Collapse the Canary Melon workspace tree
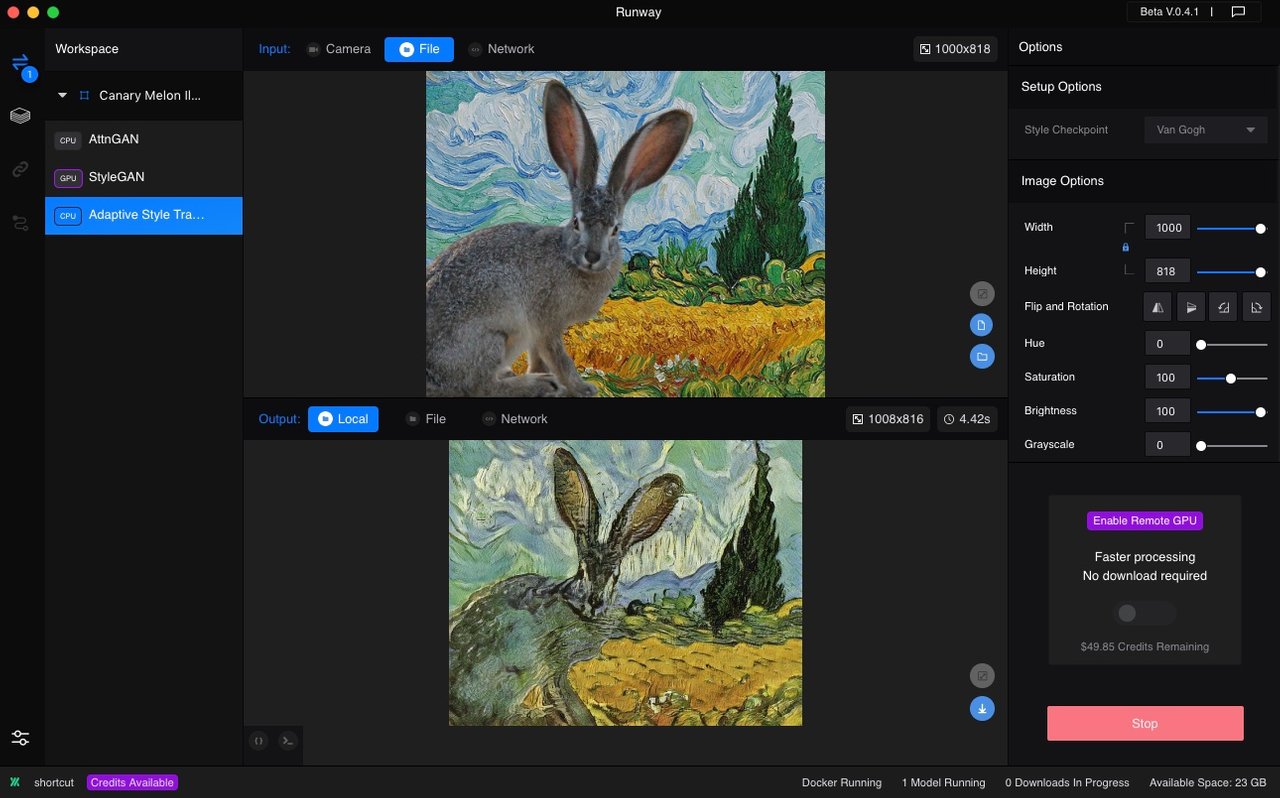Viewport: 1280px width, 798px height. pos(62,96)
